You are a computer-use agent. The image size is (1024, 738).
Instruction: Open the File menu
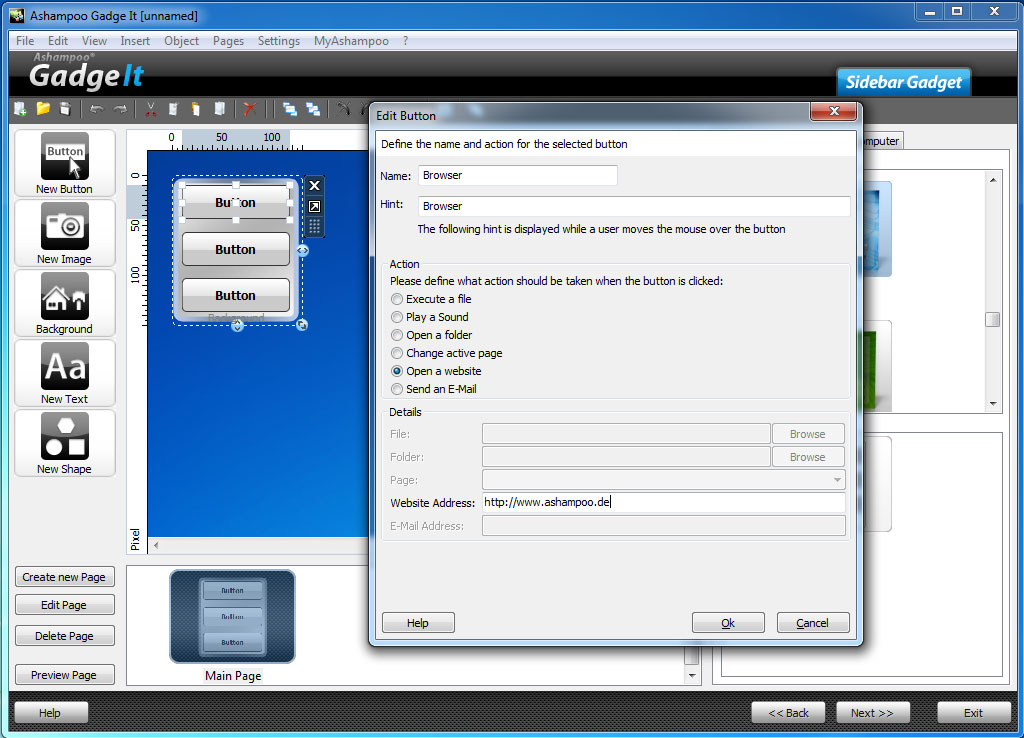click(x=25, y=40)
